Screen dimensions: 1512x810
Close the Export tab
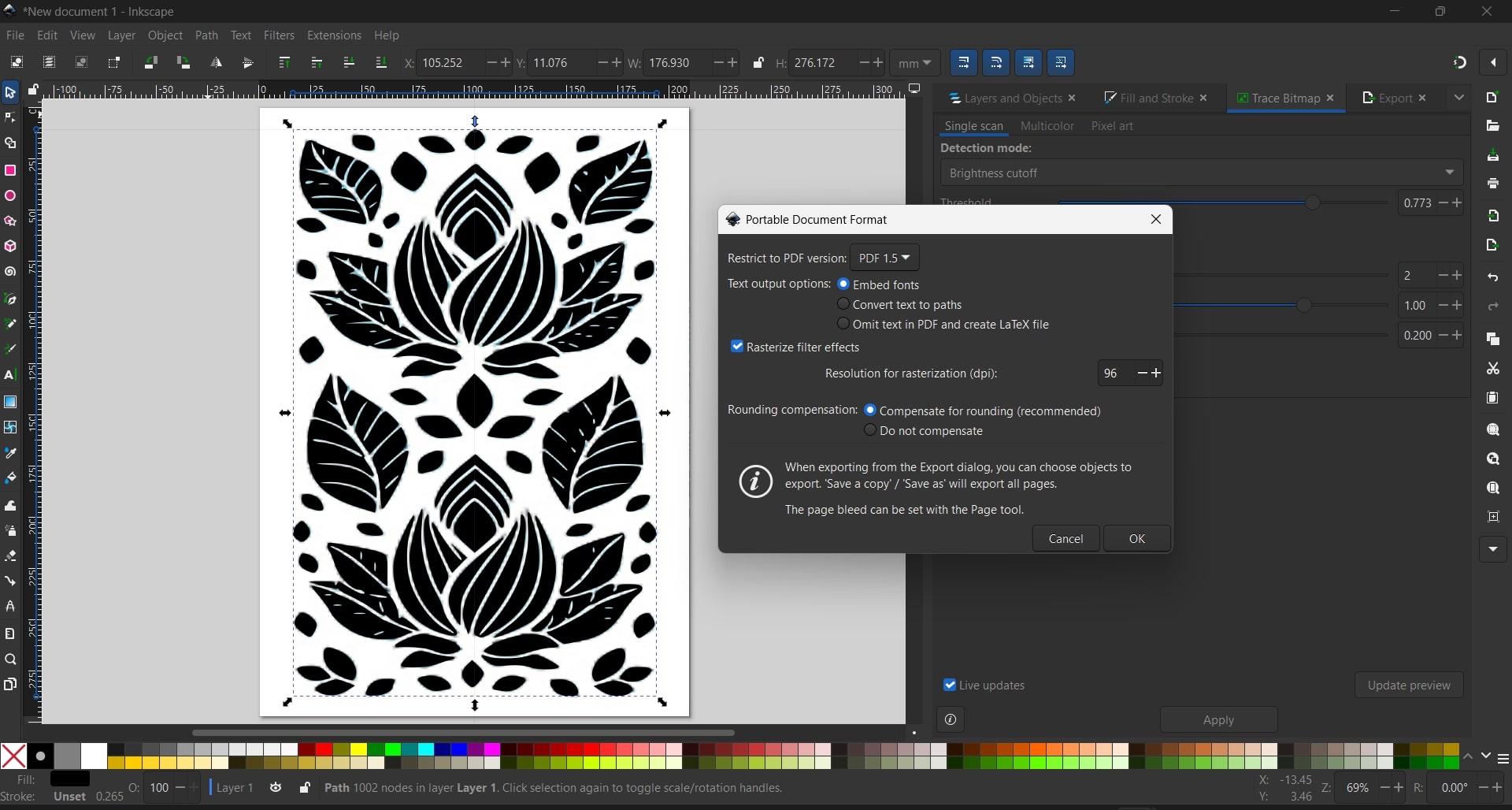(1422, 98)
